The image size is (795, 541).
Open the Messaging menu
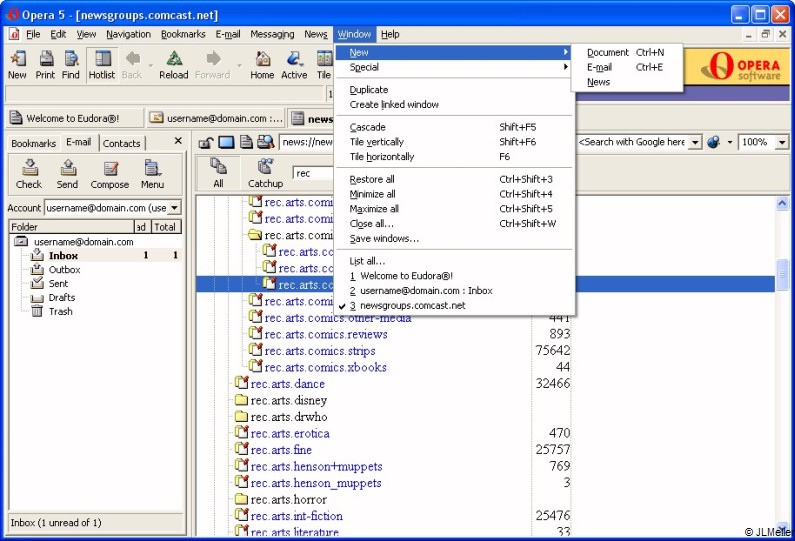(x=272, y=34)
